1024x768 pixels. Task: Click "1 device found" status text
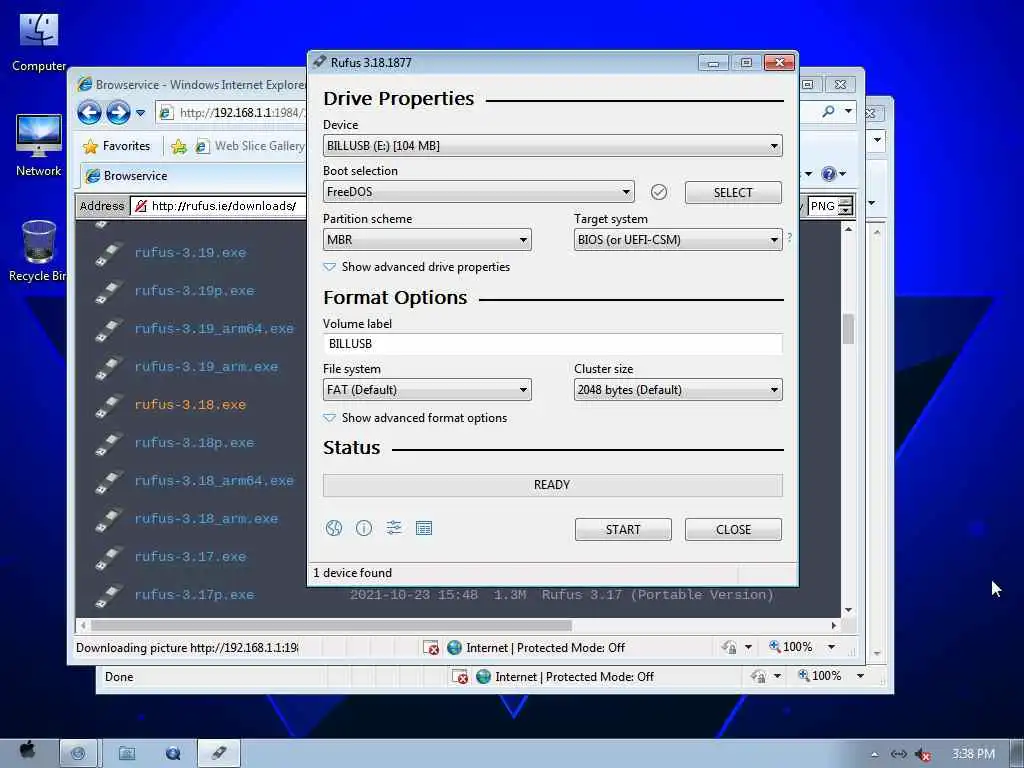(353, 573)
